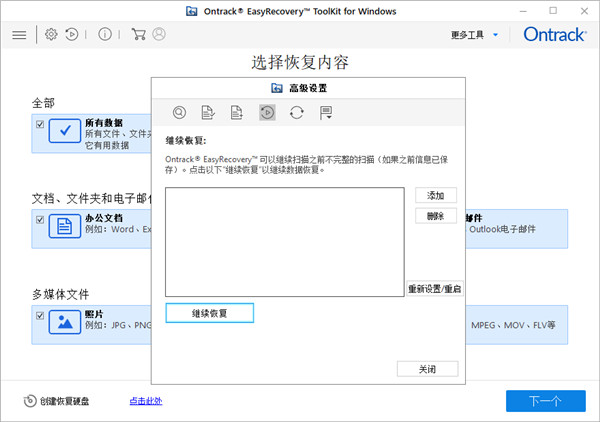This screenshot has height=422, width=600.
Task: Click the 创建恢复硬盘 icon at the bottom
Action: pyautogui.click(x=30, y=401)
